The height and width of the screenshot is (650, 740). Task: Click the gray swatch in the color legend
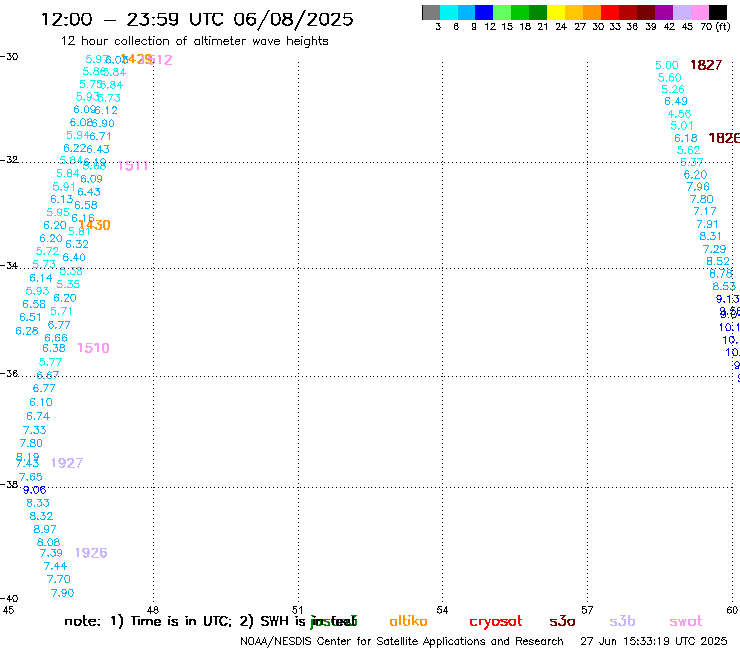[x=431, y=12]
